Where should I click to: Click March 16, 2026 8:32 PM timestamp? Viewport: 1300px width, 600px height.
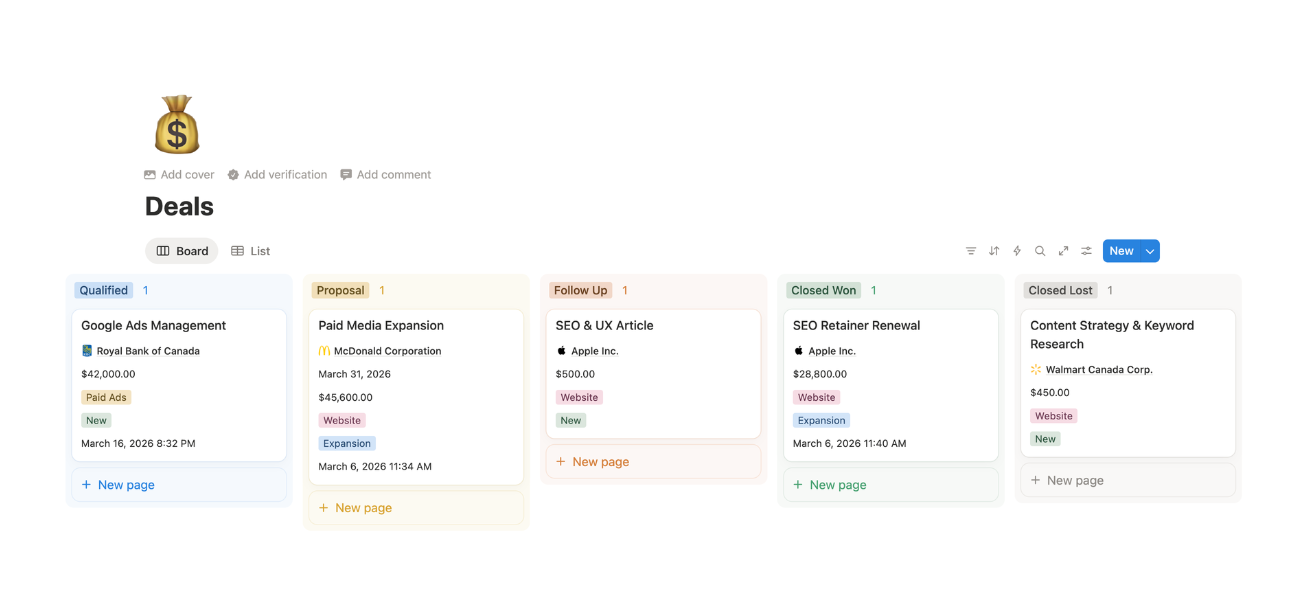tap(138, 444)
